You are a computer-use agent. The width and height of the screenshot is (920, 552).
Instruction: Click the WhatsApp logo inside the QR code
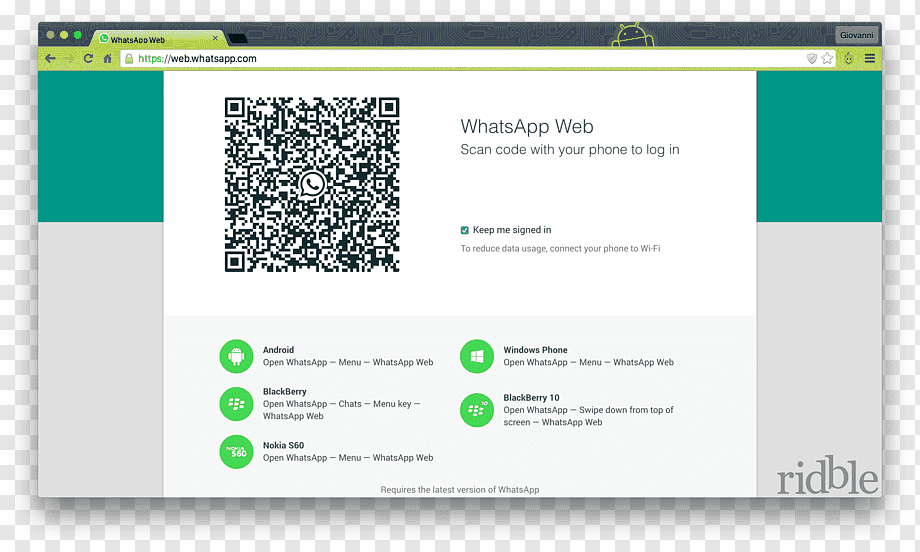pos(312,184)
